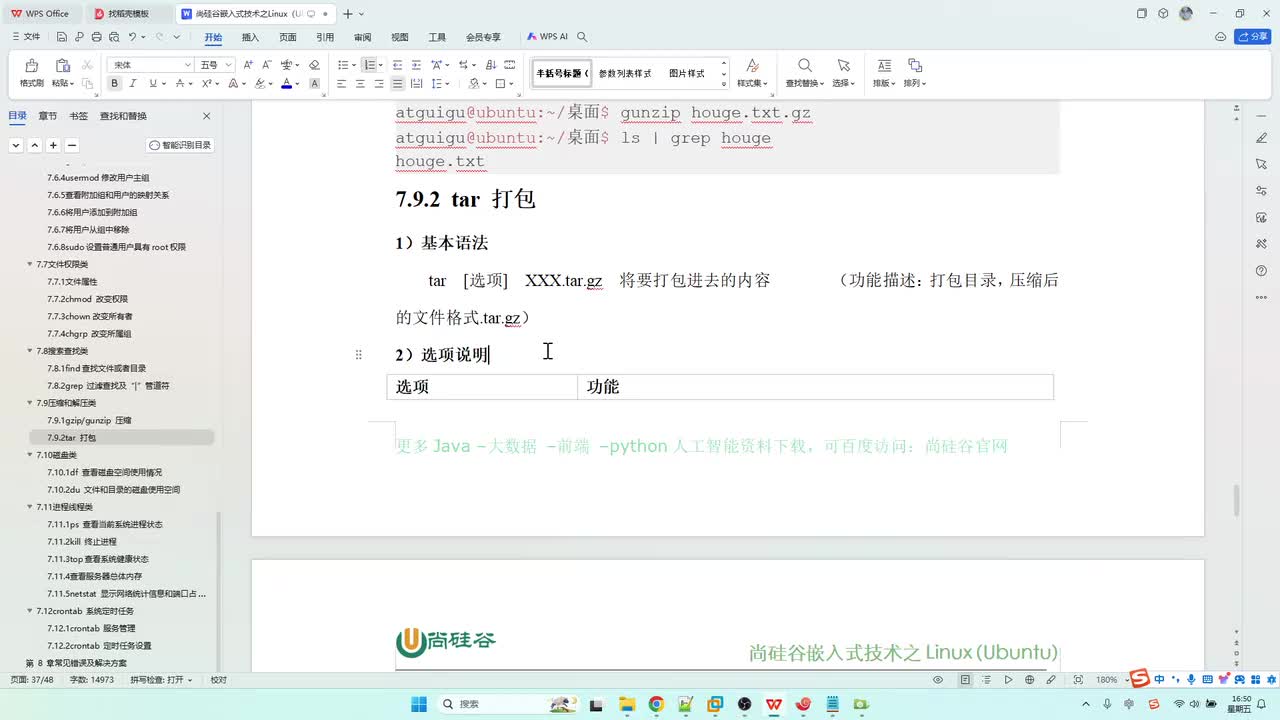Click the 排列 arrange icon
Screen dimensions: 1280x720
pyautogui.click(x=914, y=66)
